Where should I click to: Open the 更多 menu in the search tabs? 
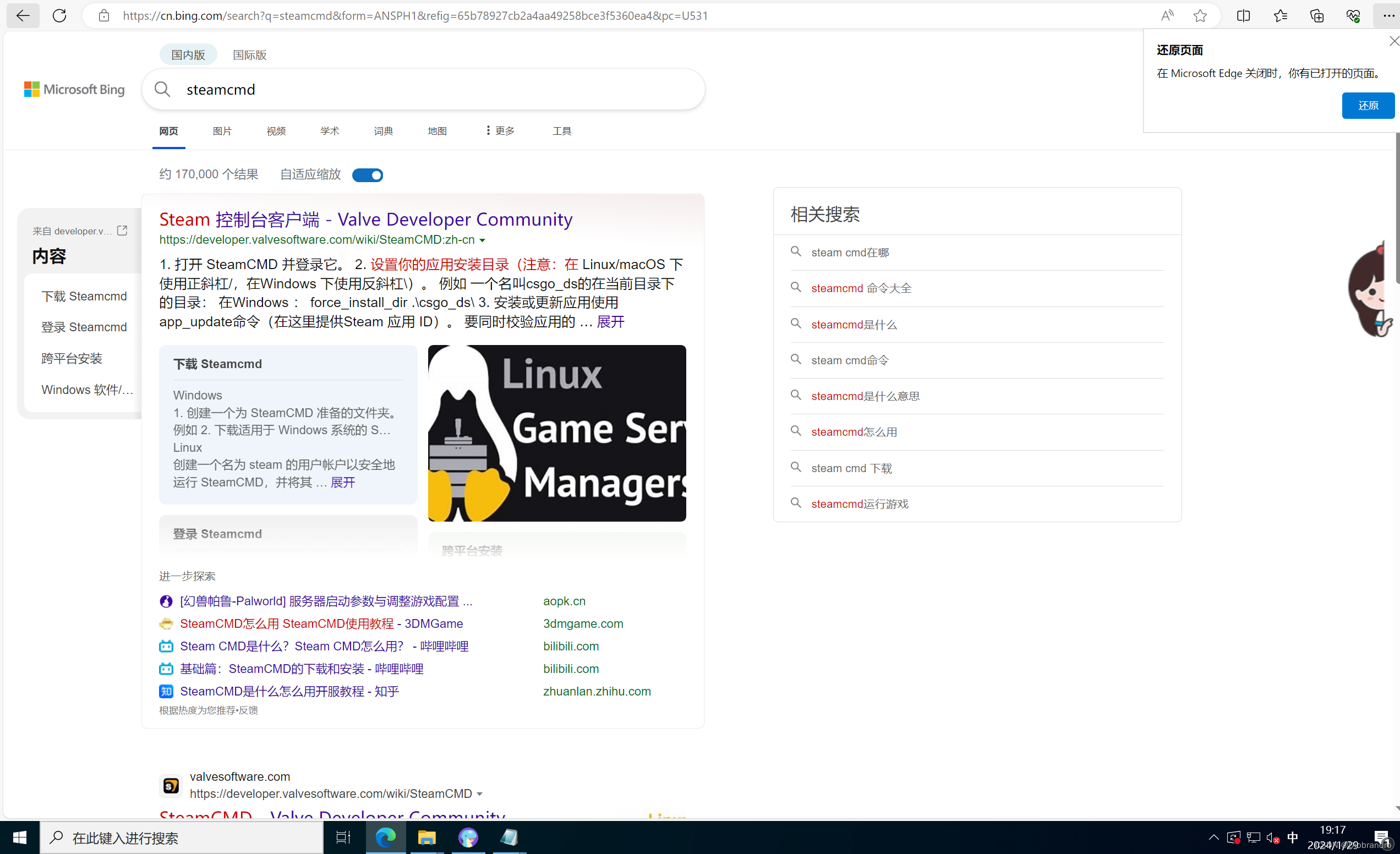(500, 130)
